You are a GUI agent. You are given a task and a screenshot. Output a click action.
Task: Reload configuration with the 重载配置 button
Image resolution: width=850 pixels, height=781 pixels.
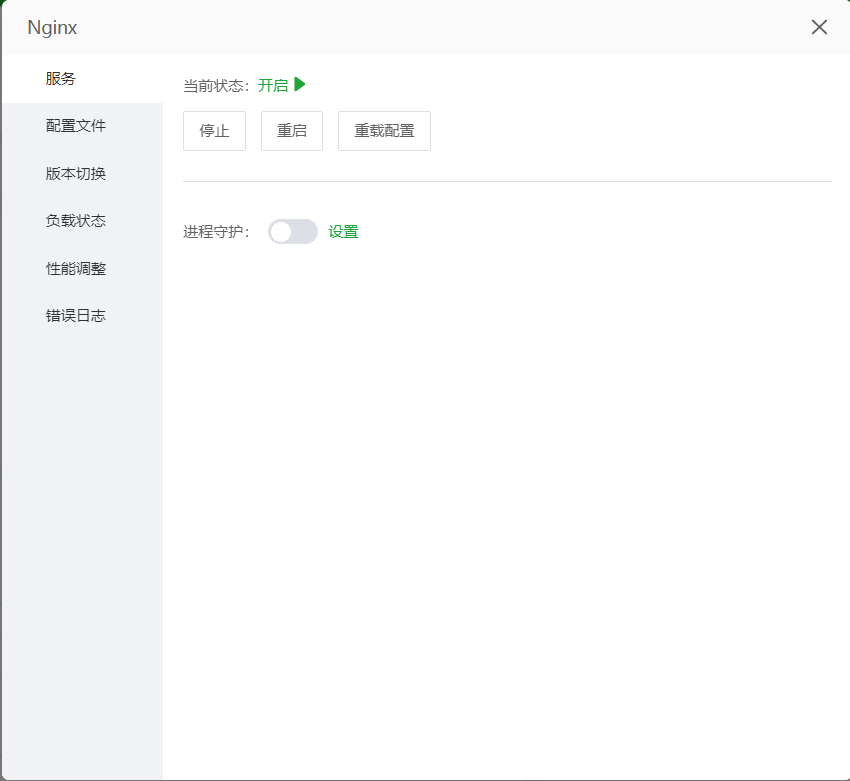coord(384,130)
